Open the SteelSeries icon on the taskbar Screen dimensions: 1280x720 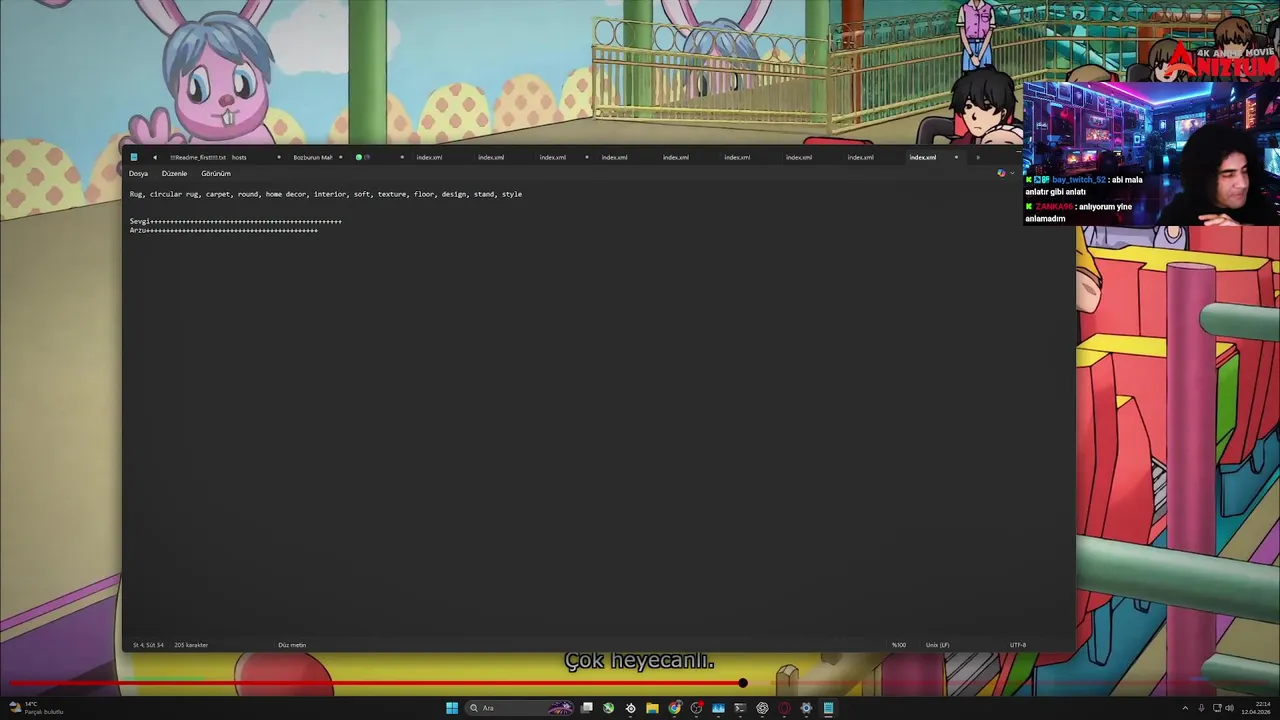pos(630,708)
